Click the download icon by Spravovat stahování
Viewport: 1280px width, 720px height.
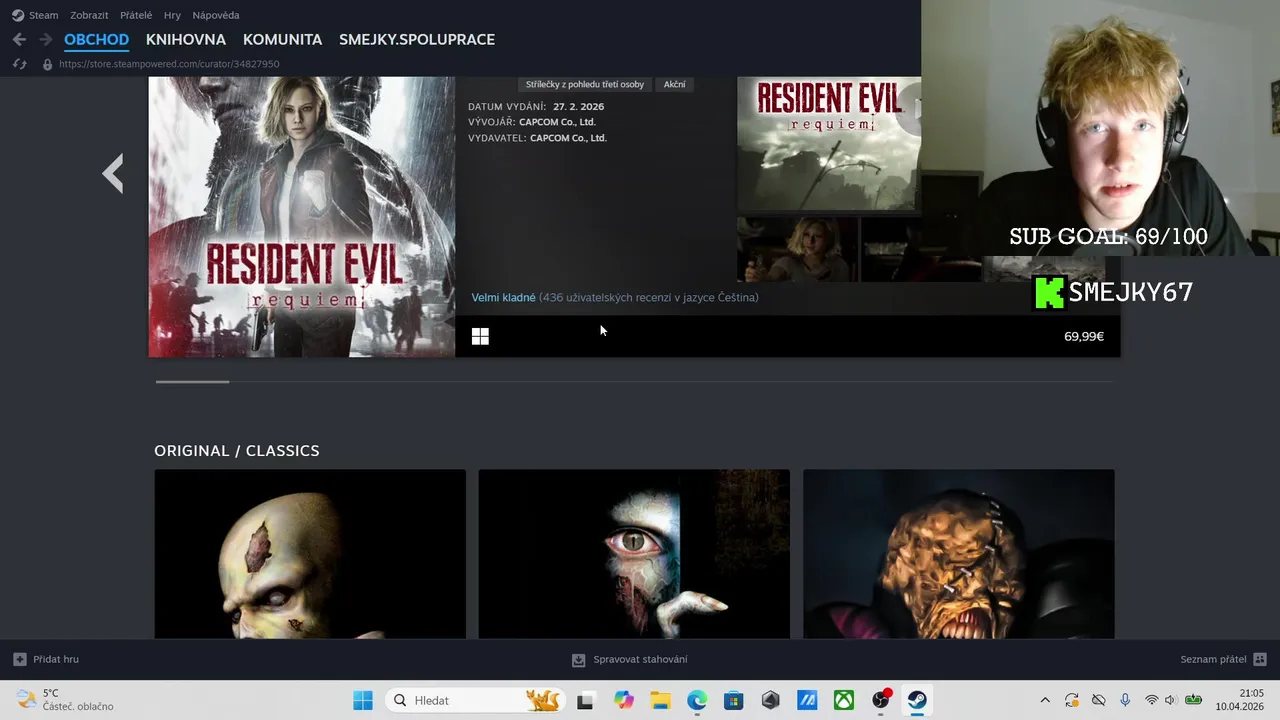pyautogui.click(x=578, y=659)
